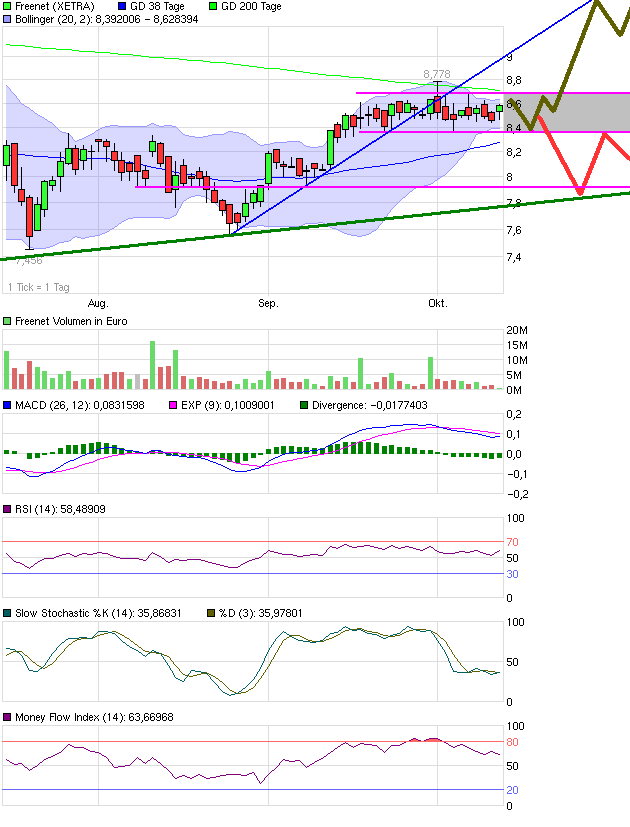The width and height of the screenshot is (630, 827).
Task: Click the 0,2 MACD axis label
Action: coord(513,415)
